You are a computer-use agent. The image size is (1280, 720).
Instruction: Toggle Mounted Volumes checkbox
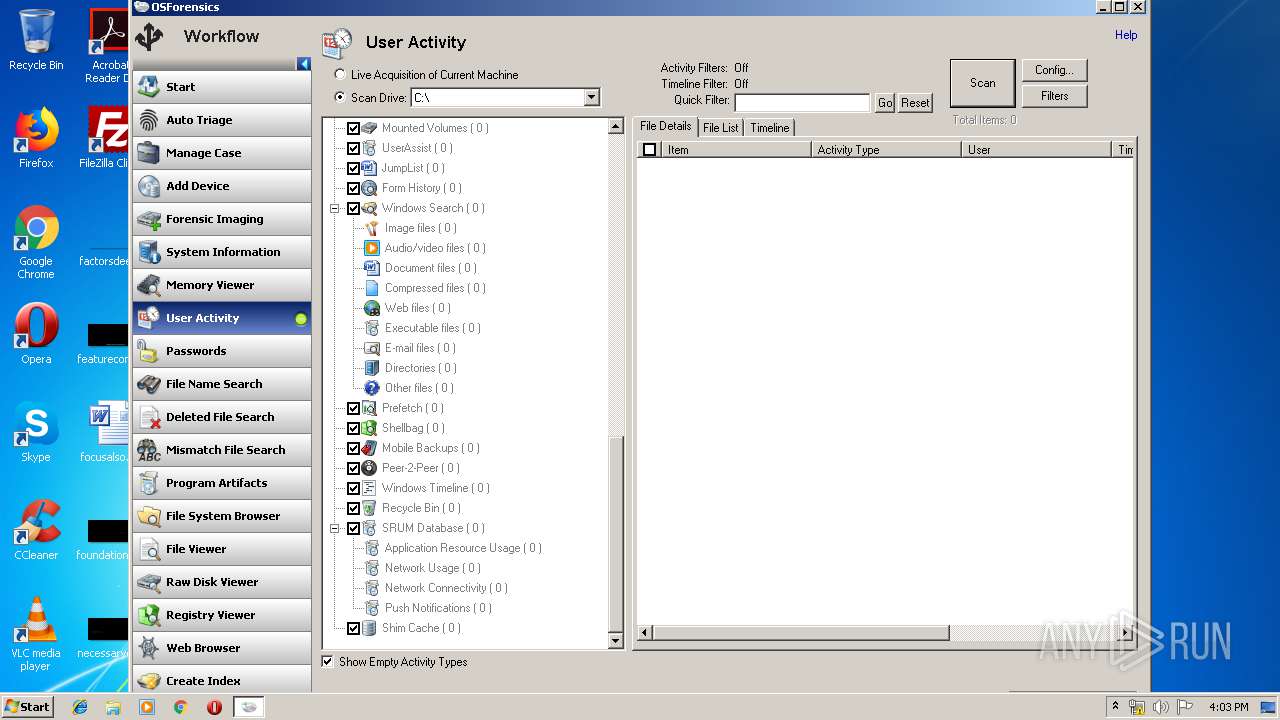click(353, 128)
